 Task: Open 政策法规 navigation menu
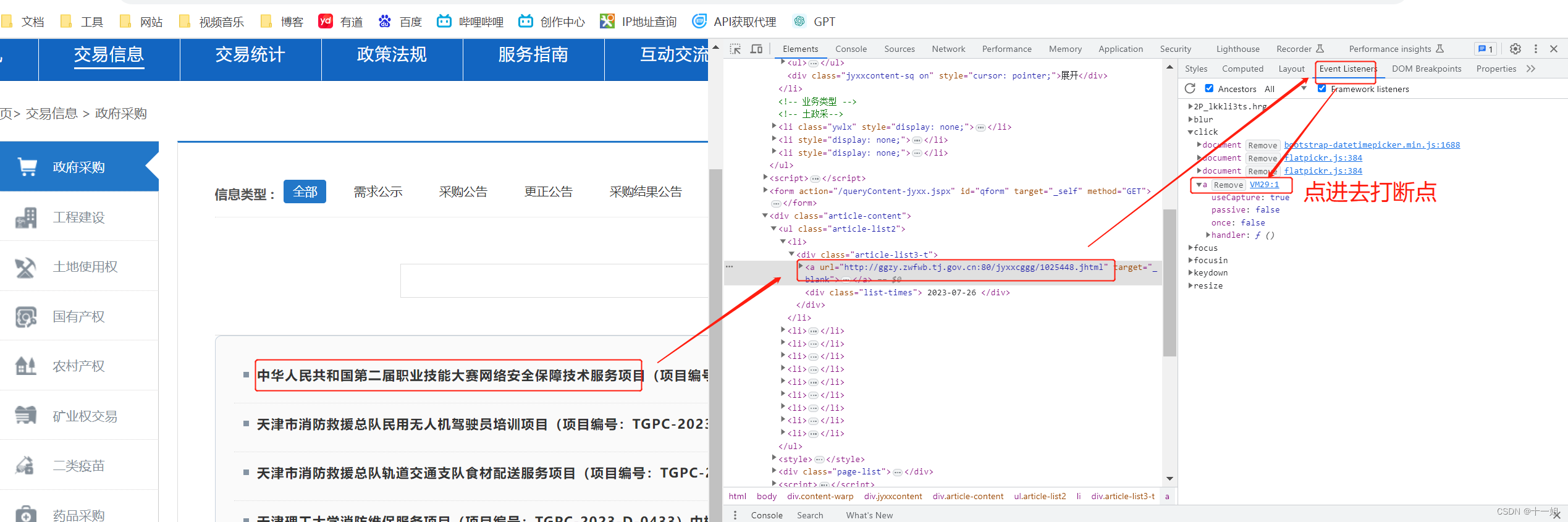tap(392, 54)
